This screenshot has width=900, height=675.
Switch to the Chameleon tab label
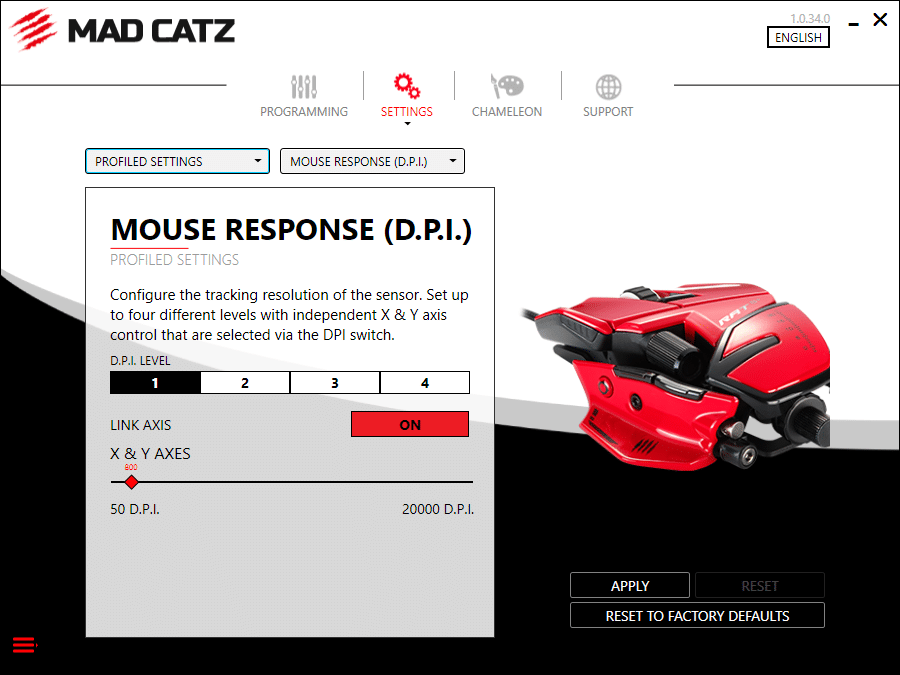click(506, 112)
